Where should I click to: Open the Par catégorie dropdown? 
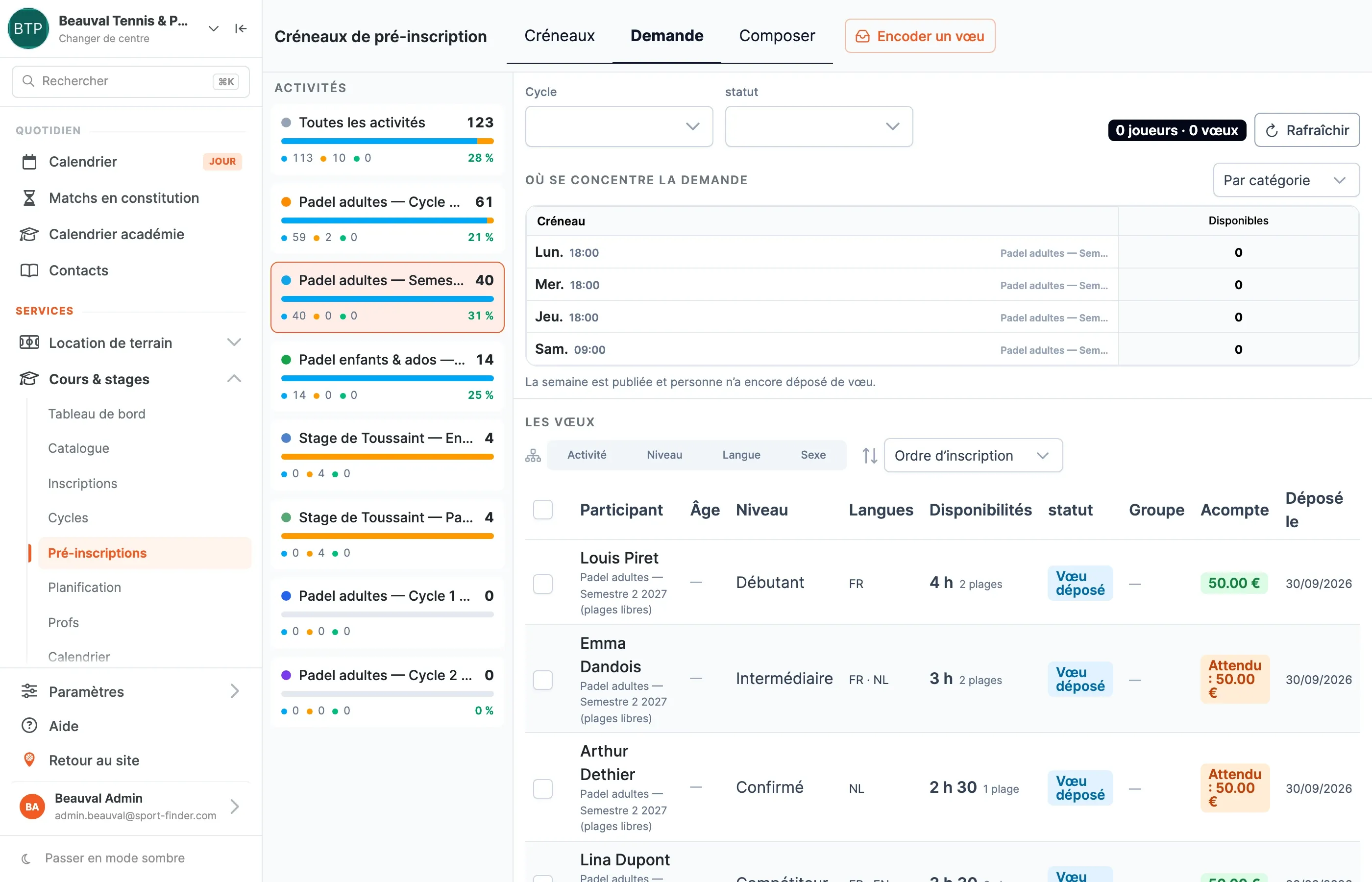[1286, 180]
